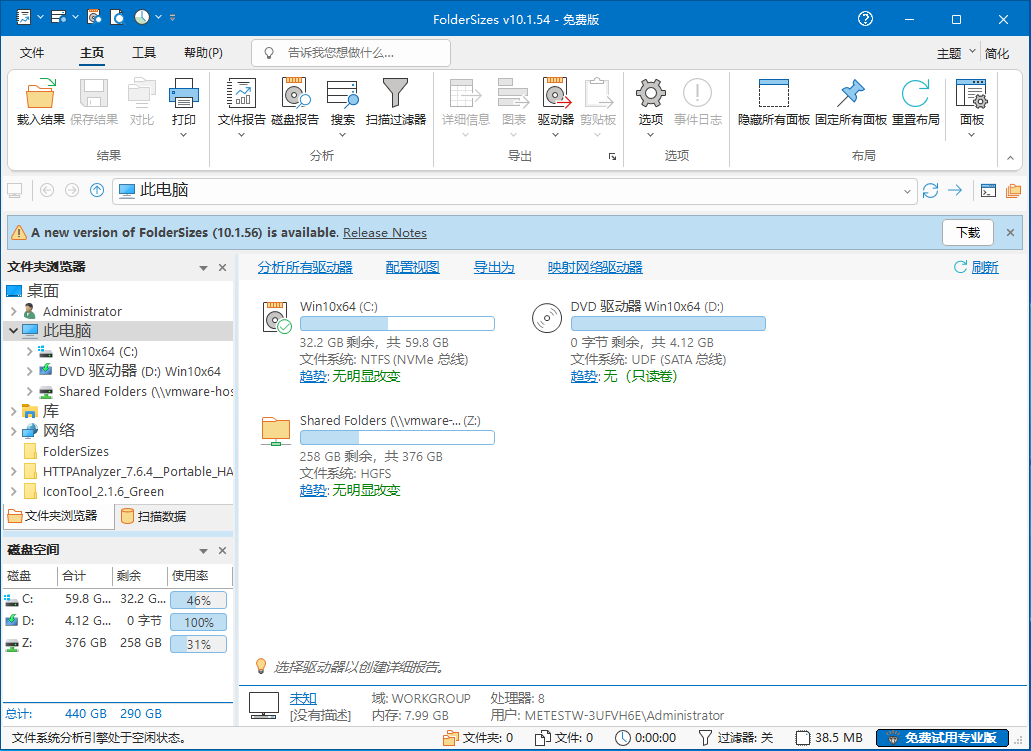Viewport: 1031px width, 751px height.
Task: Click the 告诉我您想做什么 search field
Action: (350, 53)
